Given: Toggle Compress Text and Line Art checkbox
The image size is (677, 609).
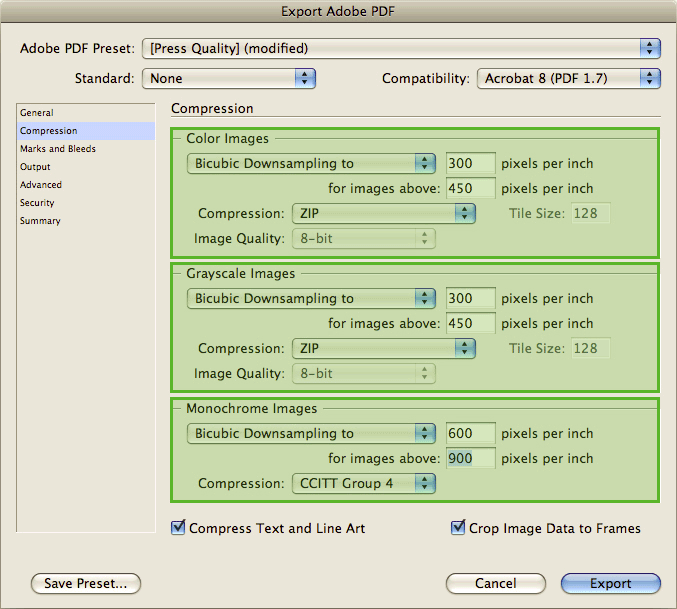Looking at the screenshot, I should click(x=179, y=528).
